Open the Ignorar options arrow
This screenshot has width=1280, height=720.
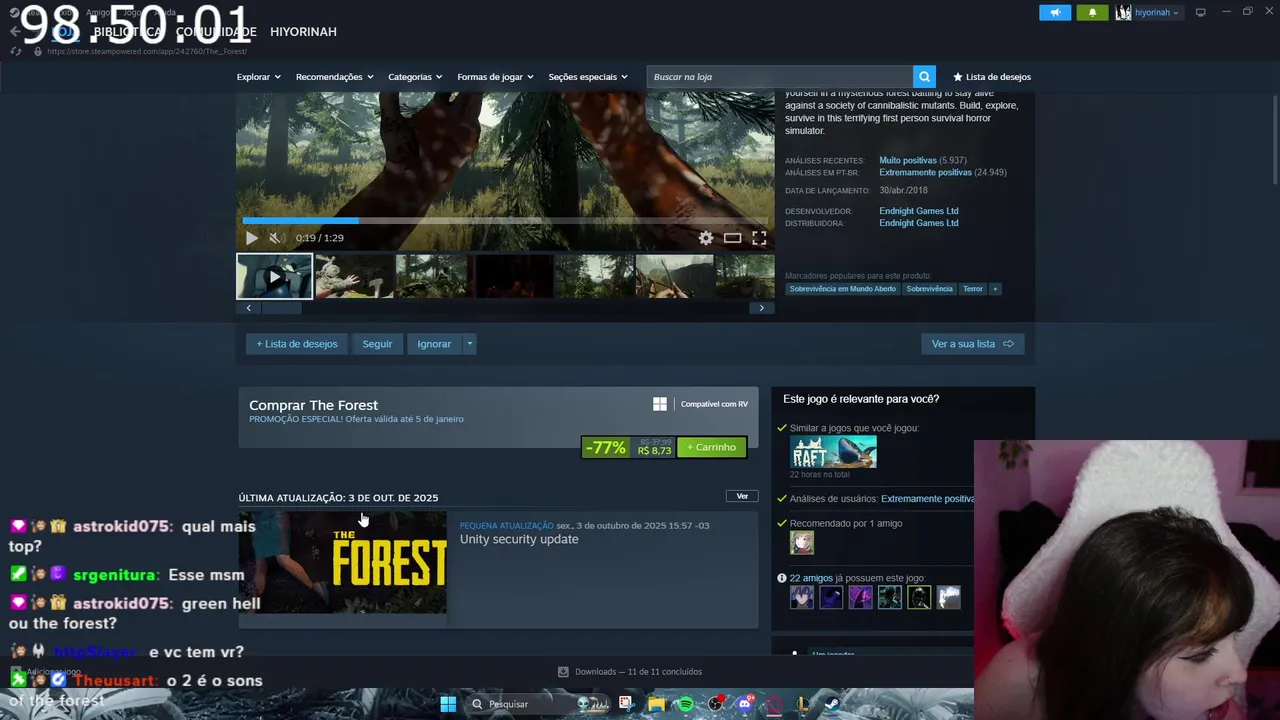[469, 344]
